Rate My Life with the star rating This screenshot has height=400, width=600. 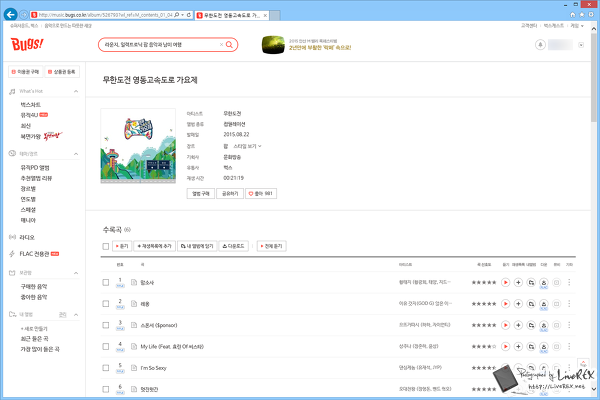484,346
